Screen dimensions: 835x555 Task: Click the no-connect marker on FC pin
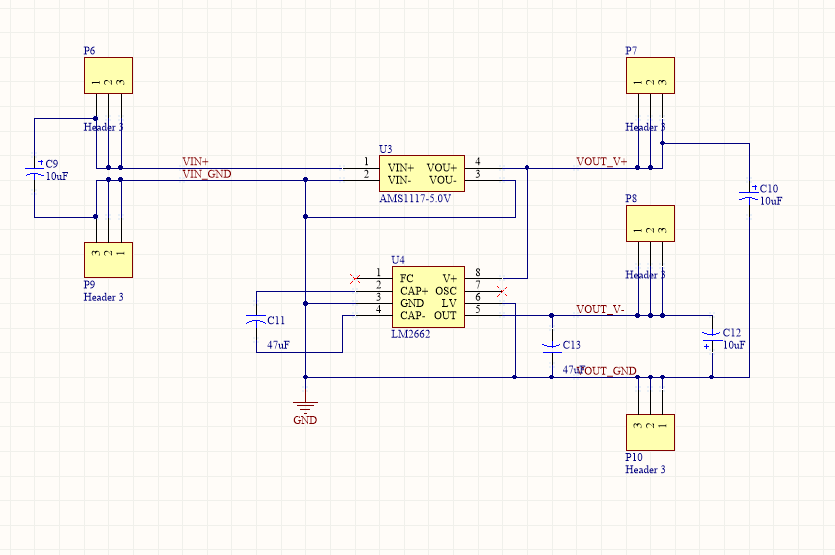[x=355, y=279]
